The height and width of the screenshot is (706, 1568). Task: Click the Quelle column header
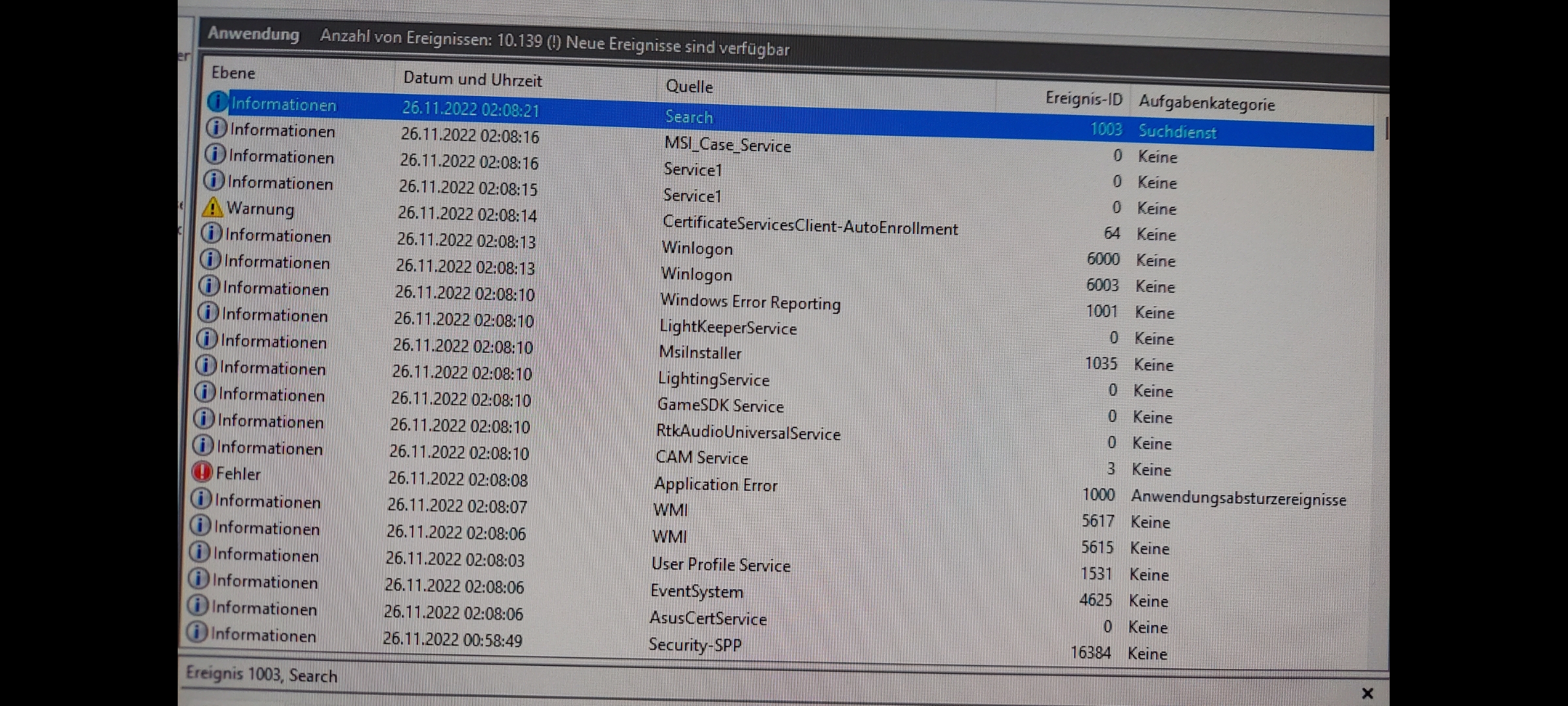tap(689, 86)
